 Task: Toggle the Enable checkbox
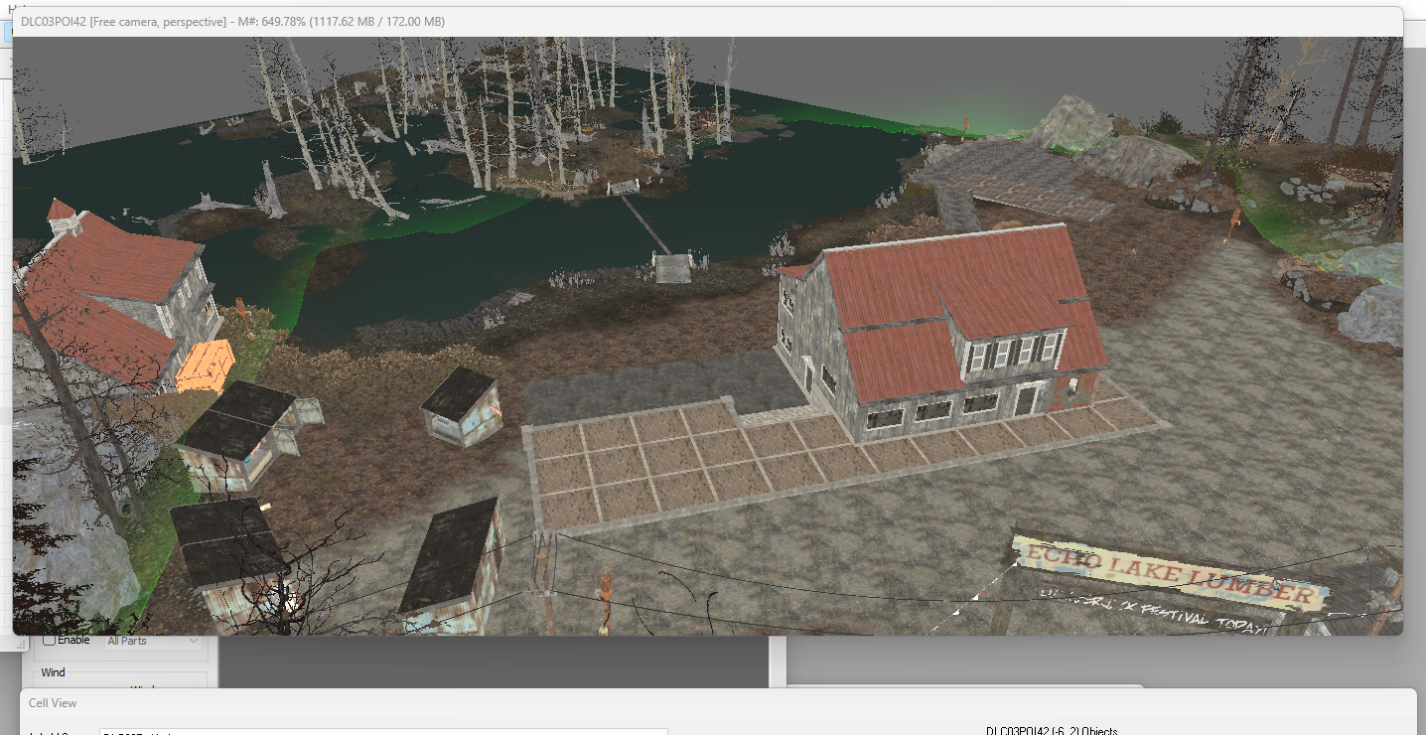click(x=50, y=640)
